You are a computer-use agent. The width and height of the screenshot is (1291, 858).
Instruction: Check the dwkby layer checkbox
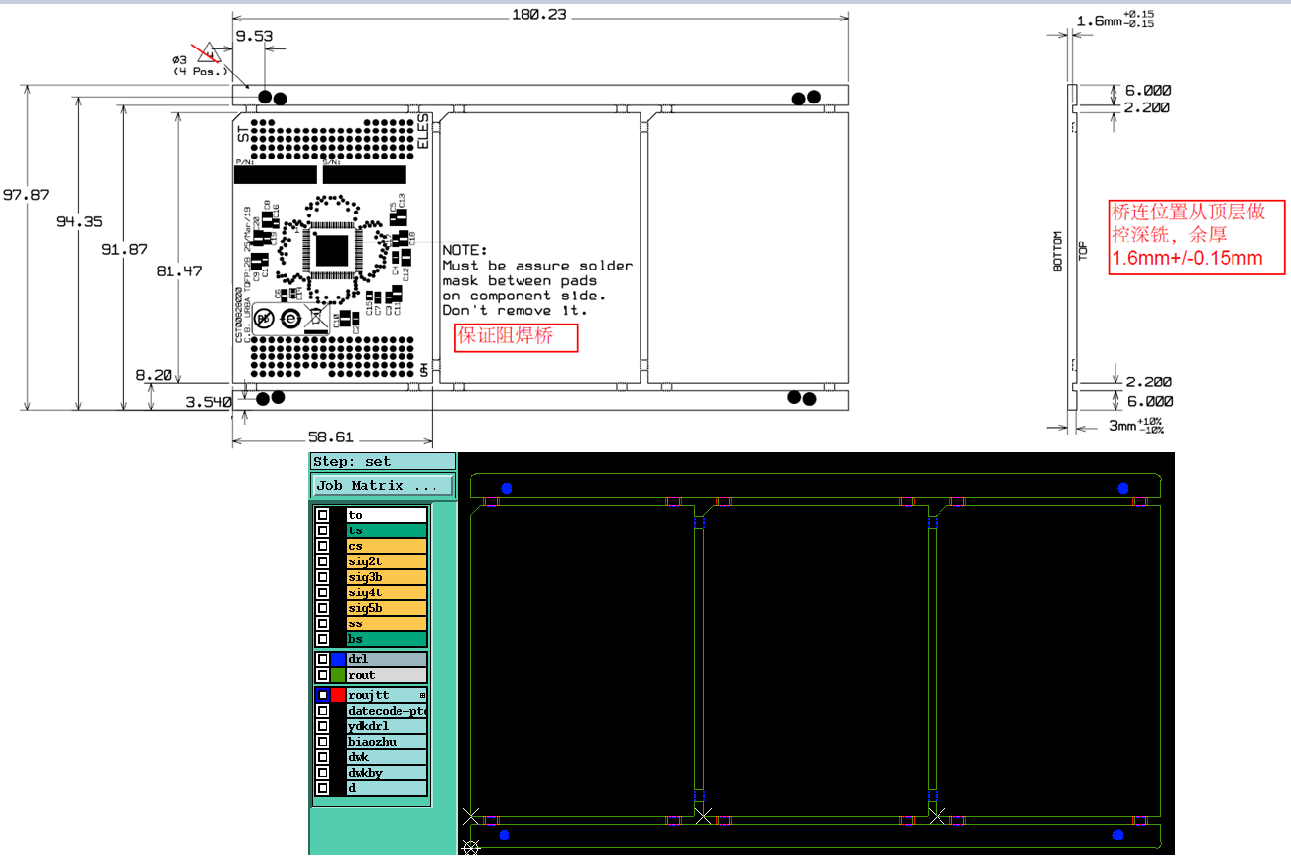pyautogui.click(x=322, y=773)
